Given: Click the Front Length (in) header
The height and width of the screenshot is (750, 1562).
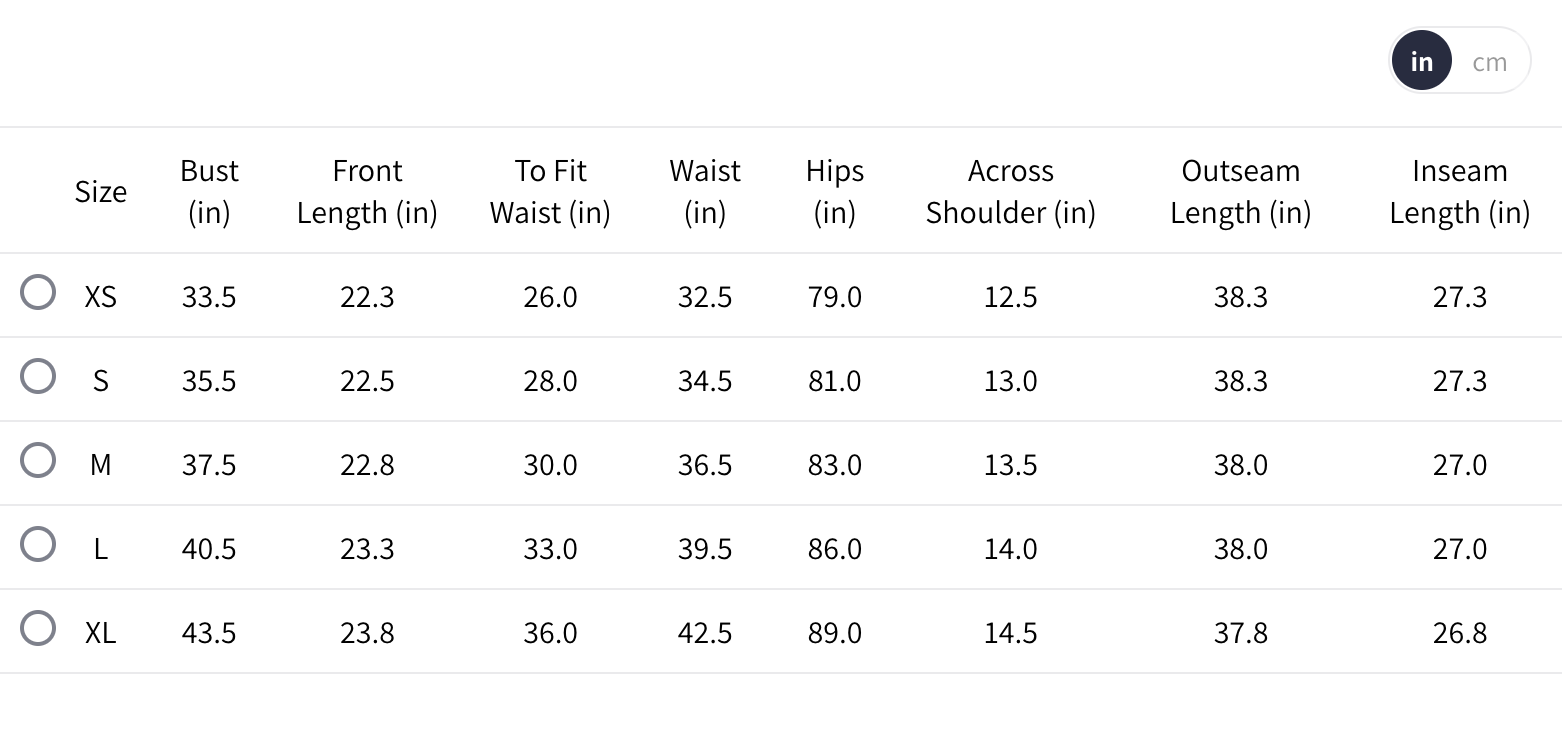Looking at the screenshot, I should [x=367, y=191].
